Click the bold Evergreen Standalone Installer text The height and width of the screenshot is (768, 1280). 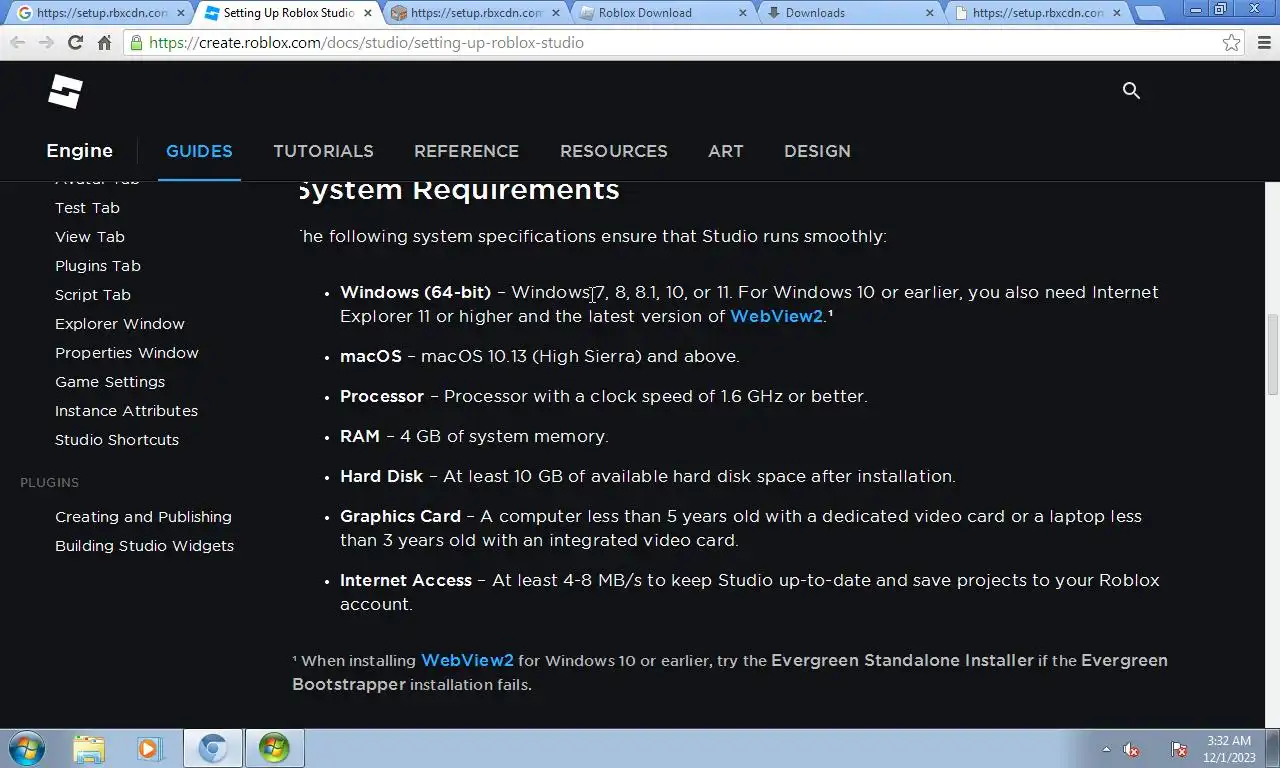pos(902,660)
